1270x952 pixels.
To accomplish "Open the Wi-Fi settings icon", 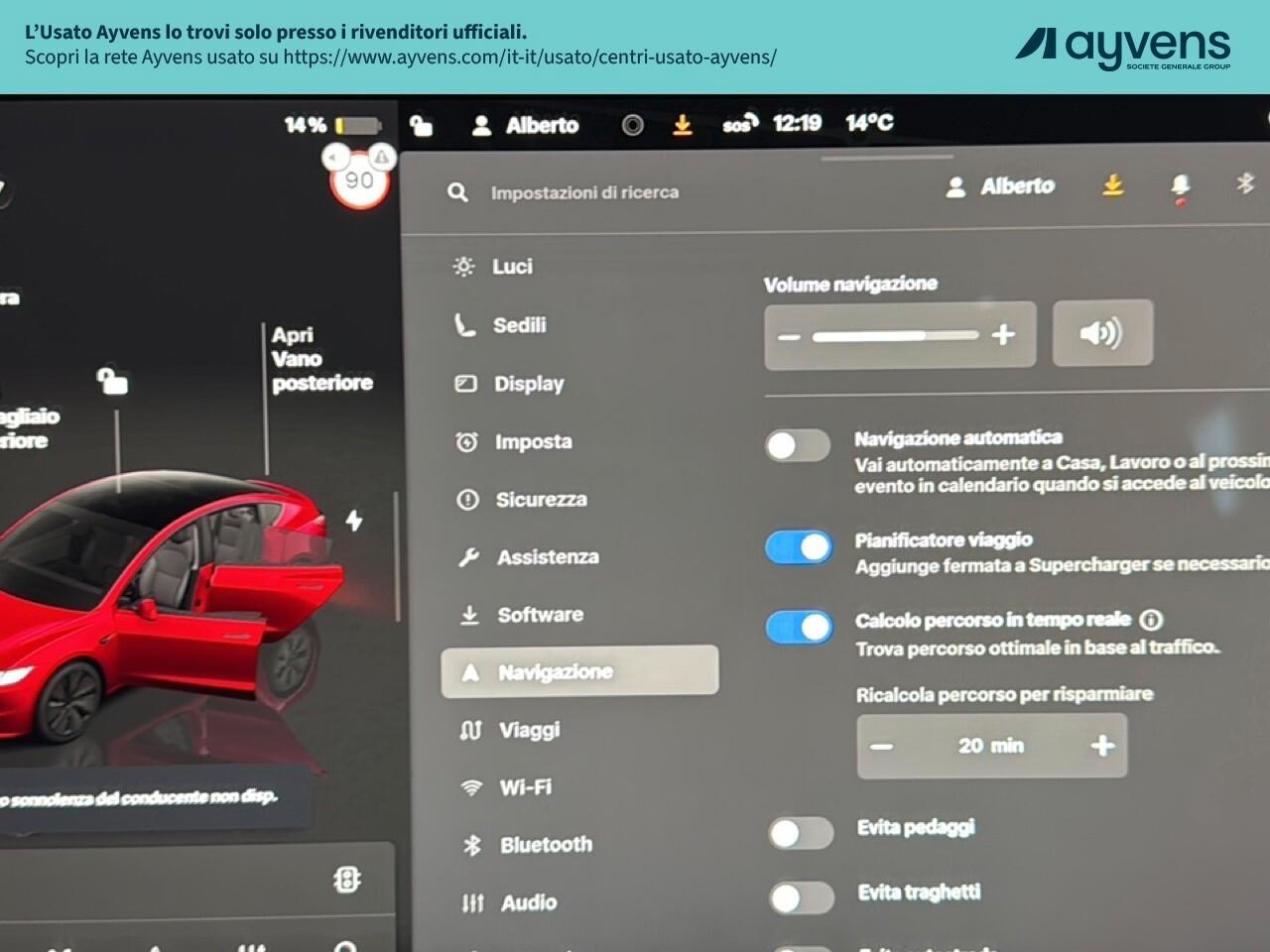I will point(467,786).
